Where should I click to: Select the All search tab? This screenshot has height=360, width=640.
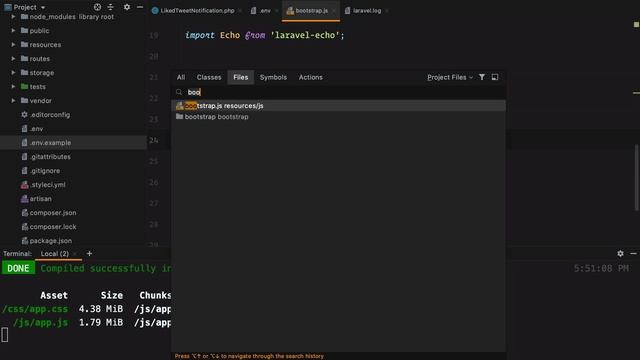pyautogui.click(x=181, y=77)
